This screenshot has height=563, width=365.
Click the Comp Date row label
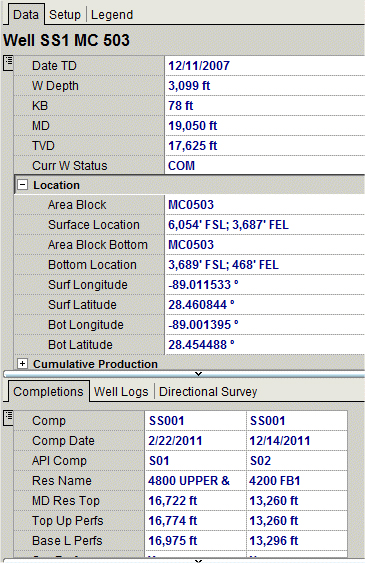tap(63, 441)
